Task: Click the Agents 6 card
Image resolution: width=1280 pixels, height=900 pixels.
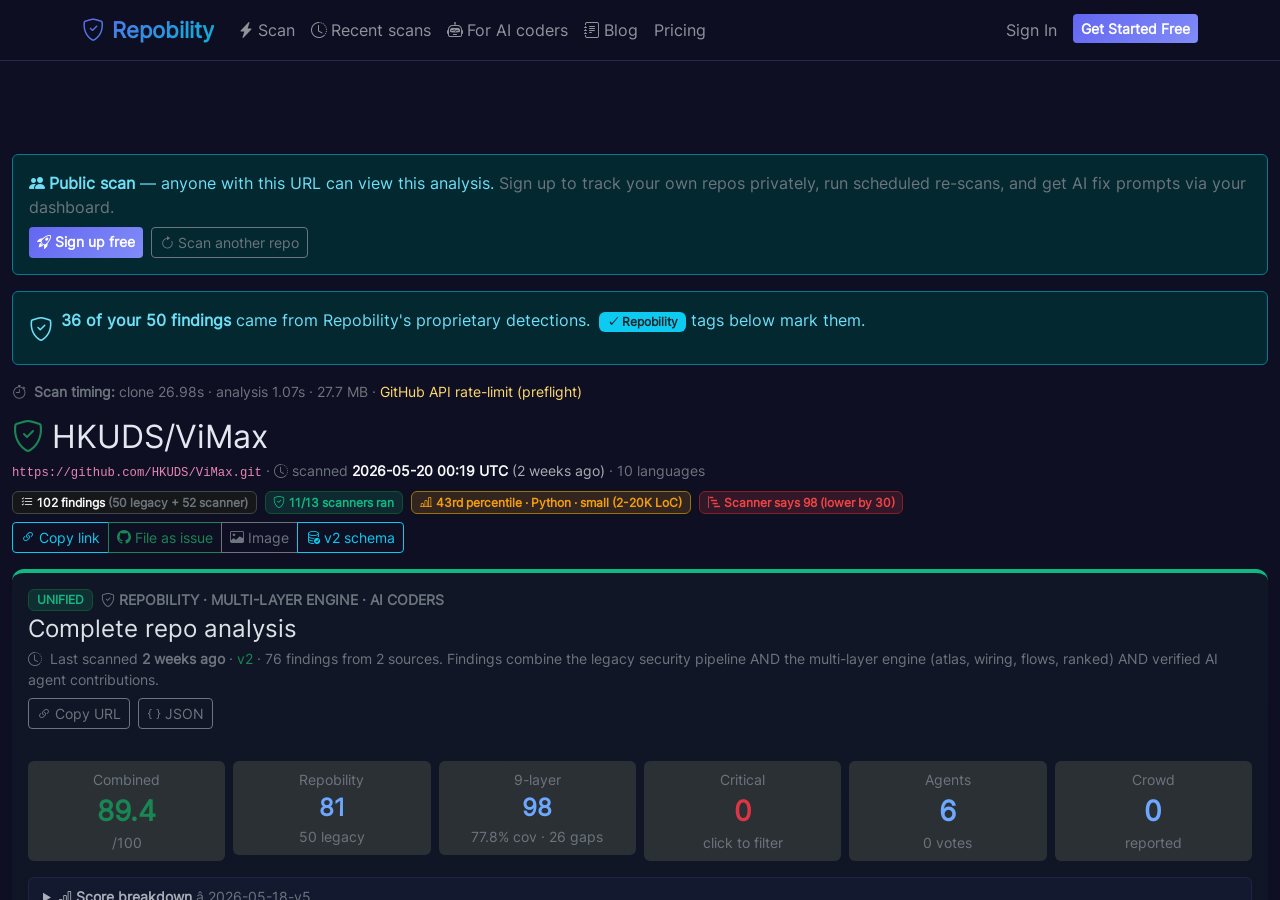Action: [x=948, y=811]
